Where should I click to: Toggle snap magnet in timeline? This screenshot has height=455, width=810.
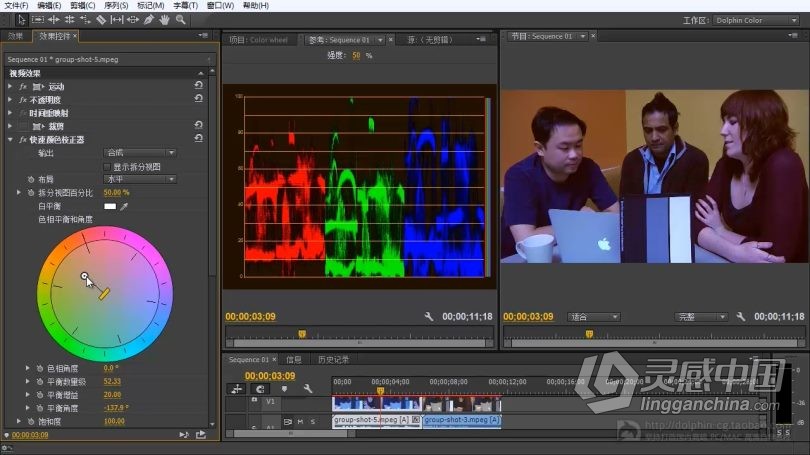(x=260, y=389)
